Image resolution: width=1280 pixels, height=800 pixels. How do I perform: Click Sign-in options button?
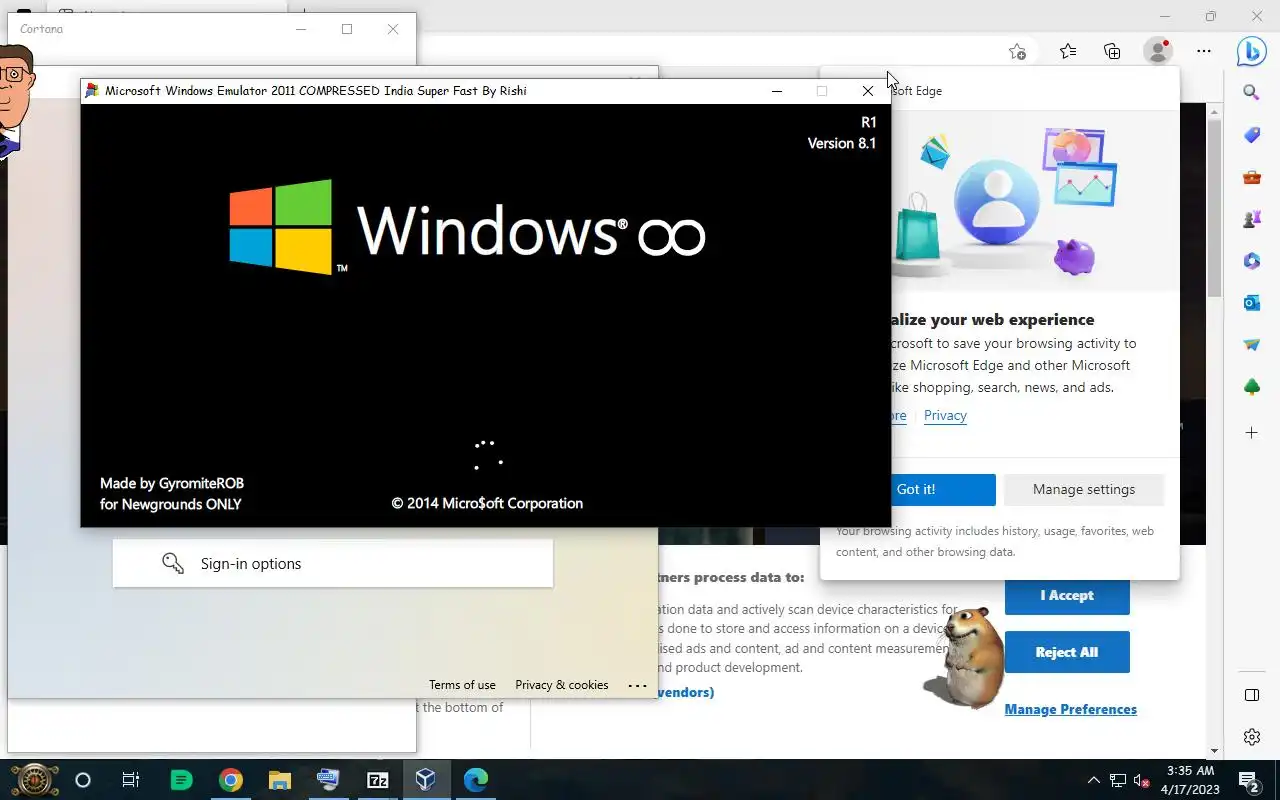point(332,564)
